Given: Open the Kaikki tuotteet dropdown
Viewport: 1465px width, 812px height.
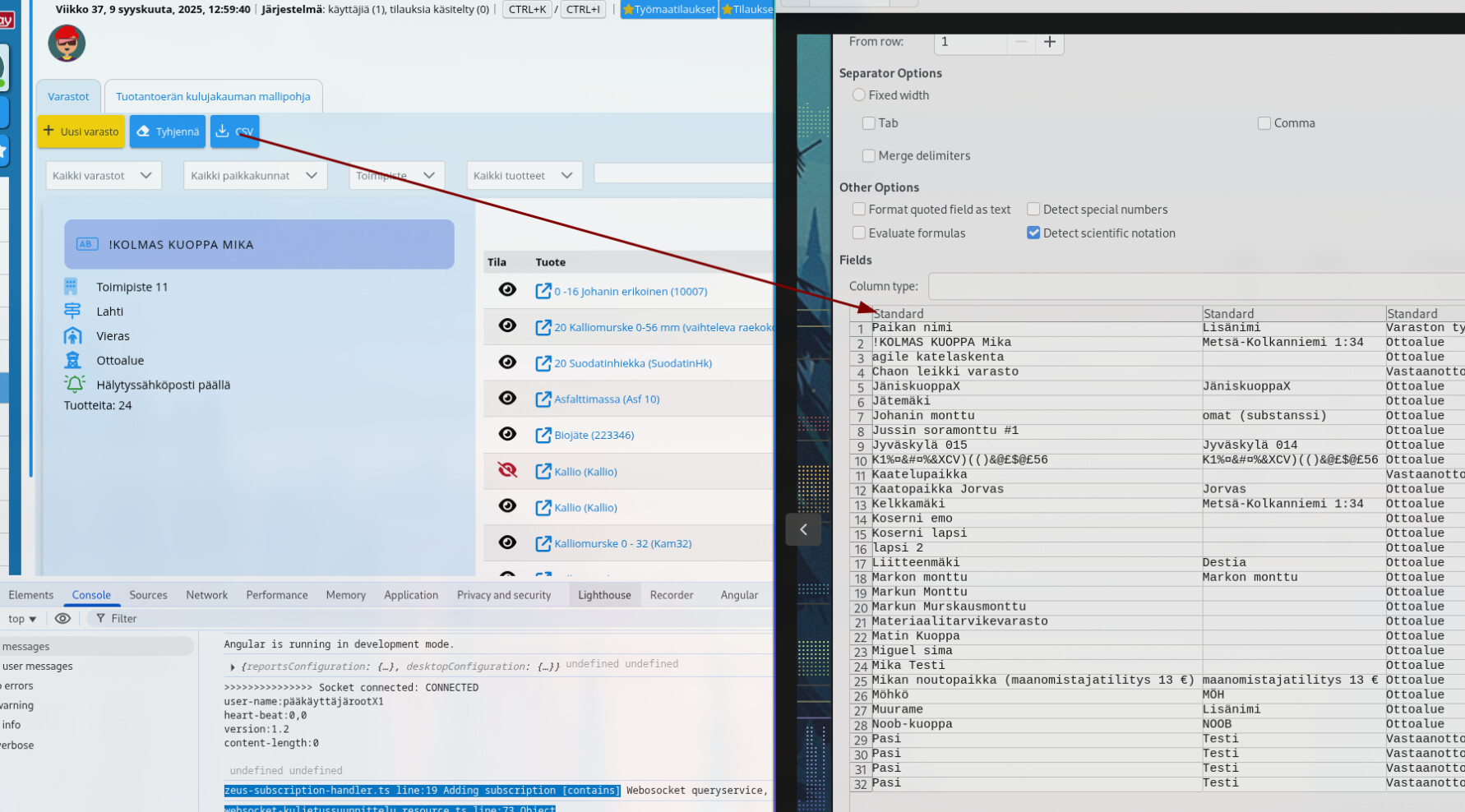Looking at the screenshot, I should coord(523,175).
